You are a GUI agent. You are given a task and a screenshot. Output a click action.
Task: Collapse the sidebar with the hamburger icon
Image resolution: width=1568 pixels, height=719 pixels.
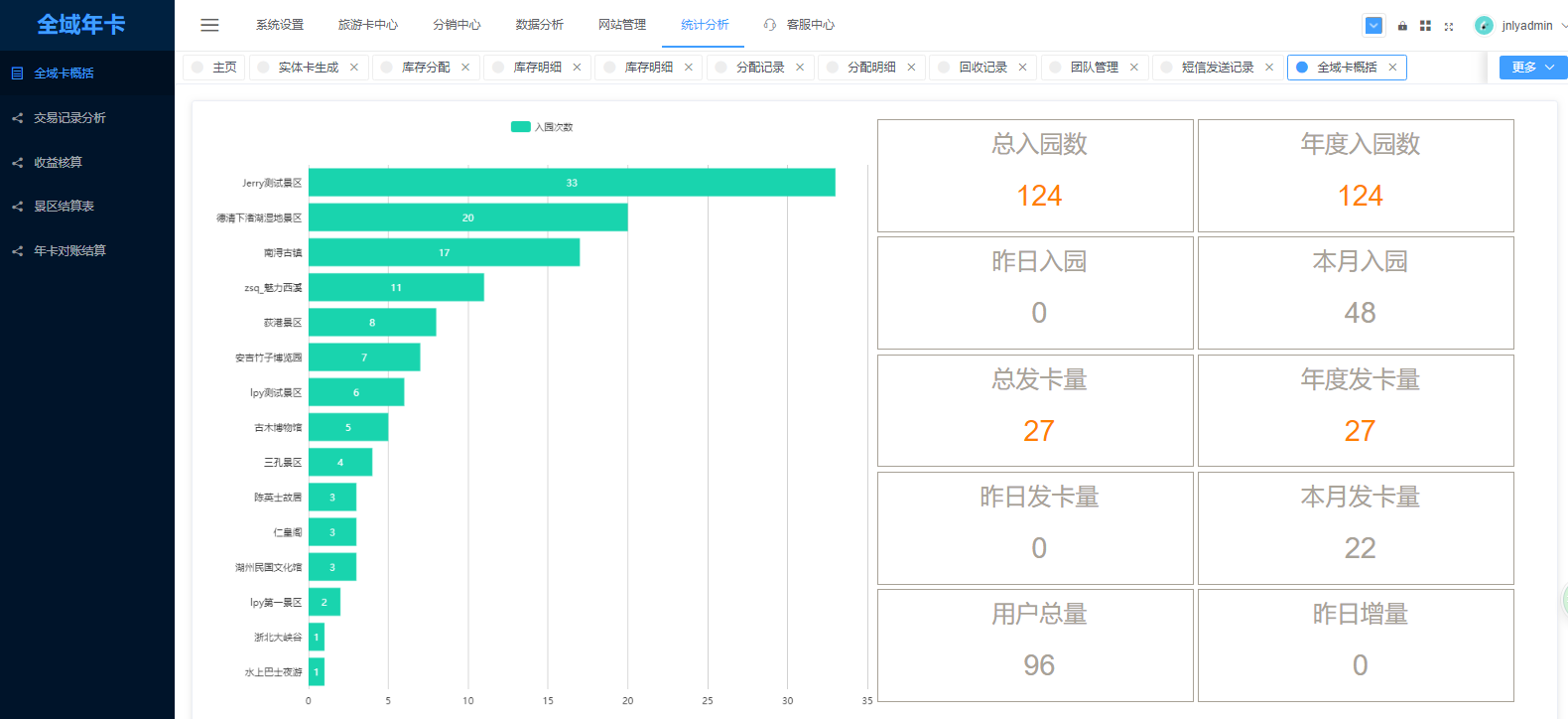pyautogui.click(x=209, y=25)
